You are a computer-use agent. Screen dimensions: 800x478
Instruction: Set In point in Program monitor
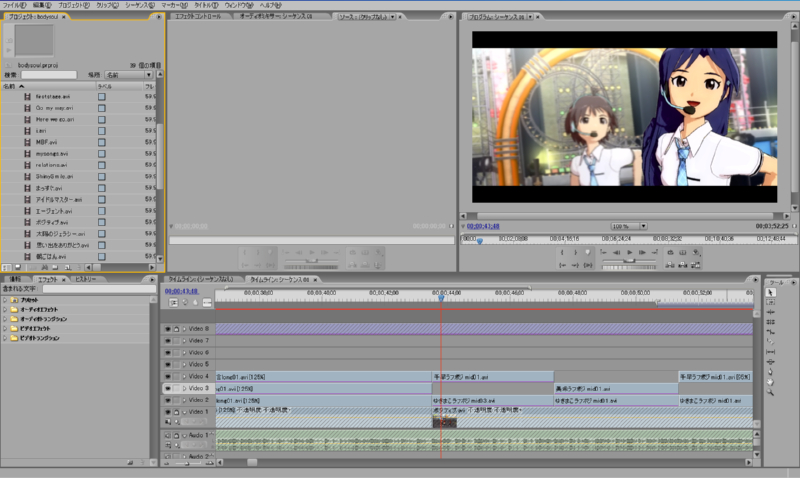click(x=562, y=253)
